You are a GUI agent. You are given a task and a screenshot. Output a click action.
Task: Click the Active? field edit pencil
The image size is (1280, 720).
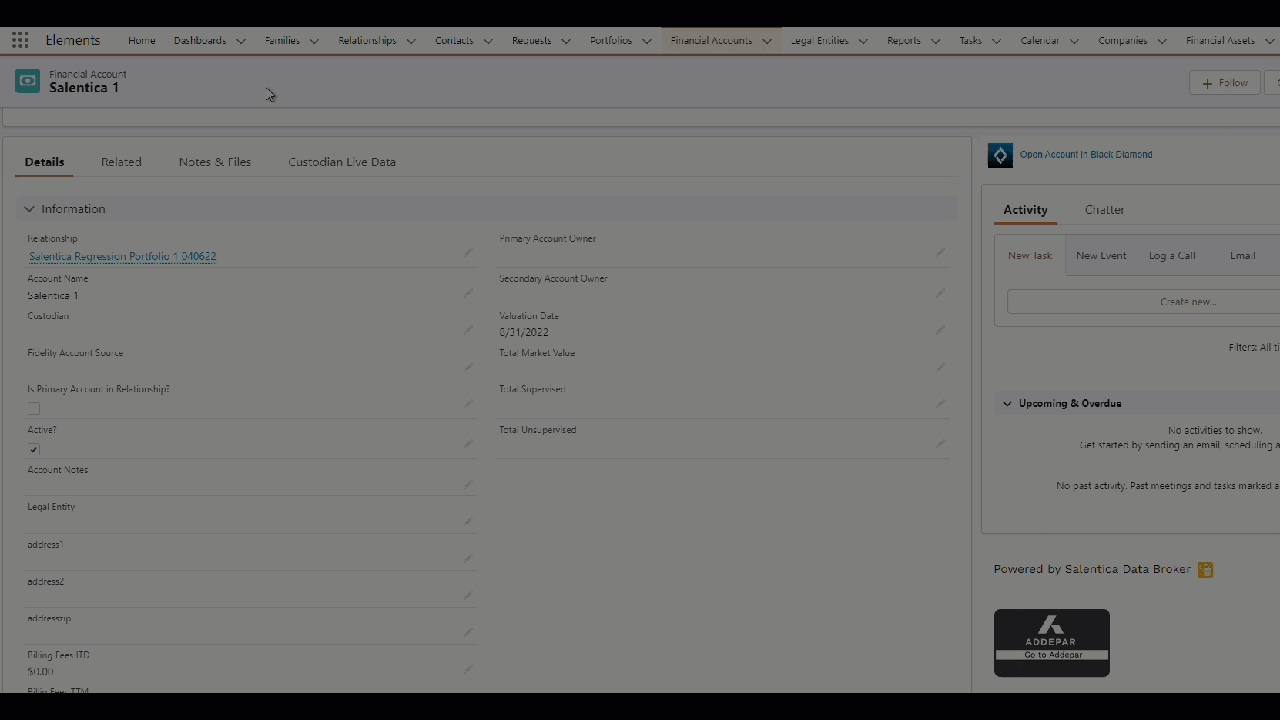pos(468,444)
